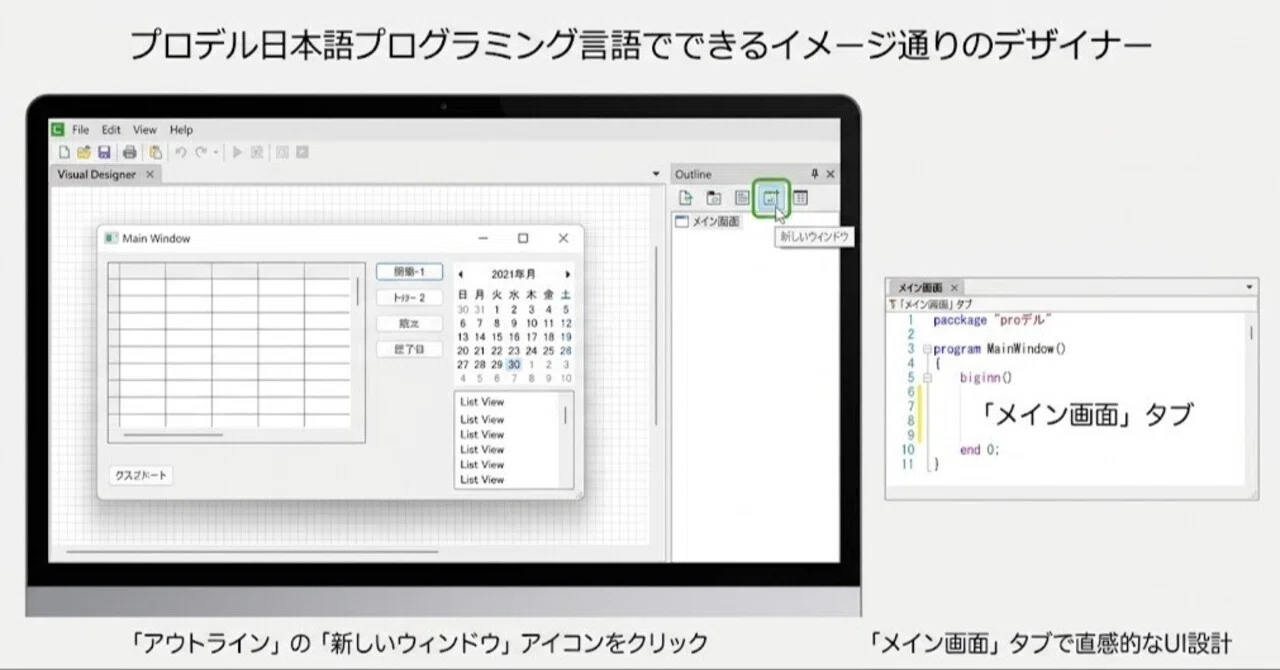Select メイン画面 item in Outline tree

click(x=708, y=222)
